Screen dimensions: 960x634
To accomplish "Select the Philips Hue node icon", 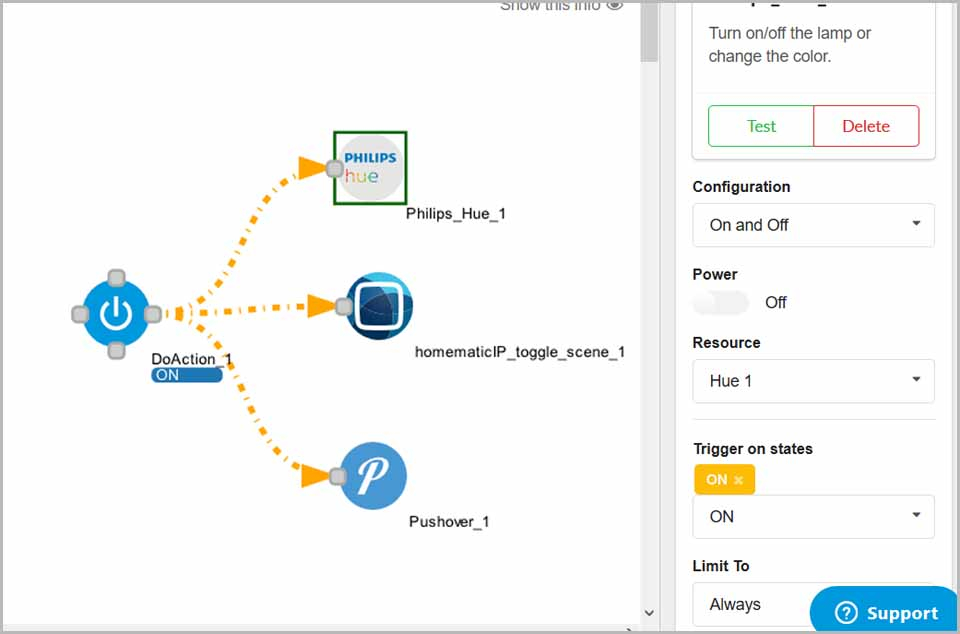I will pyautogui.click(x=370, y=168).
